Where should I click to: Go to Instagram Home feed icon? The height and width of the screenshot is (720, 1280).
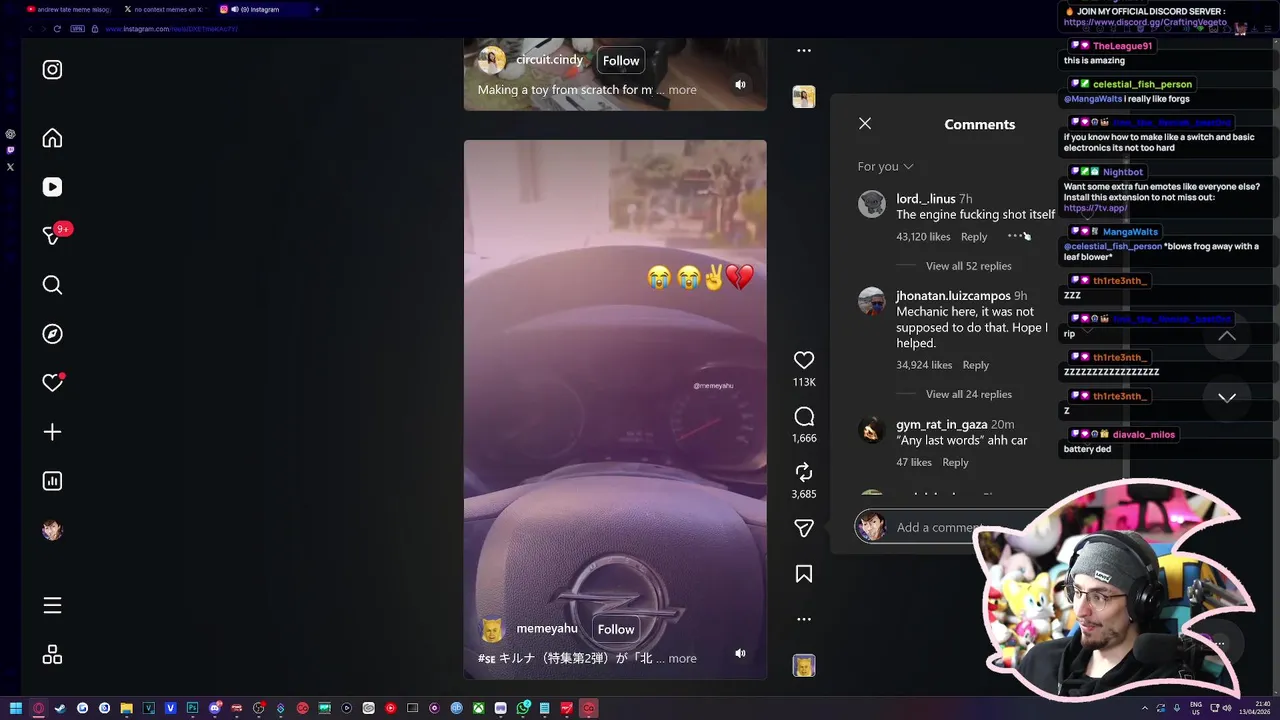[52, 138]
